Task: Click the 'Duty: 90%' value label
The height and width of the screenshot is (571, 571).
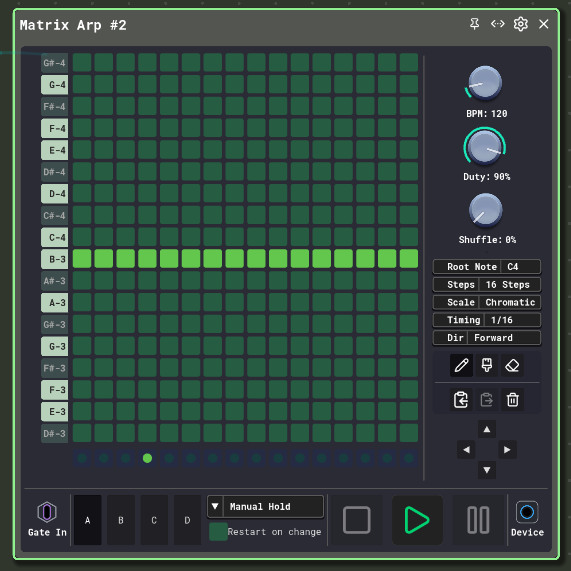Action: click(487, 177)
